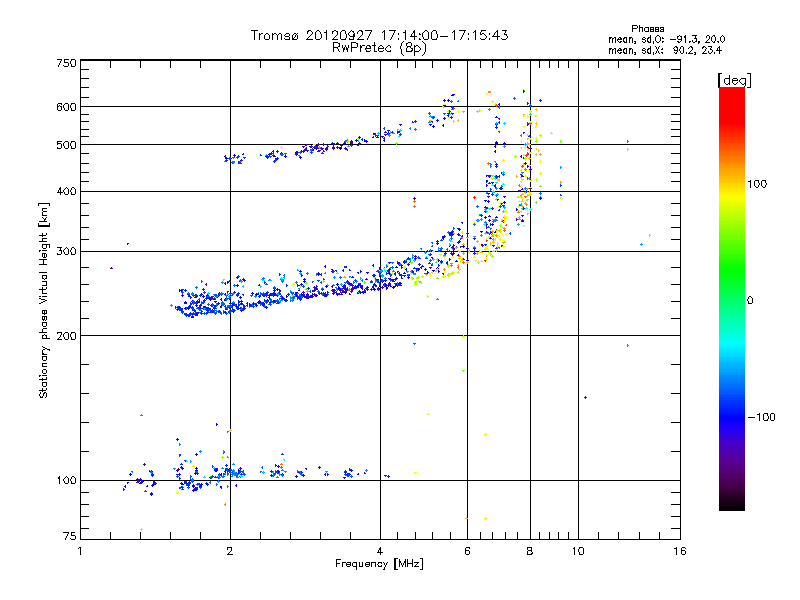Screen dimensions: 800x600
Task: Click the 'Phases' heading text
Action: (x=647, y=29)
